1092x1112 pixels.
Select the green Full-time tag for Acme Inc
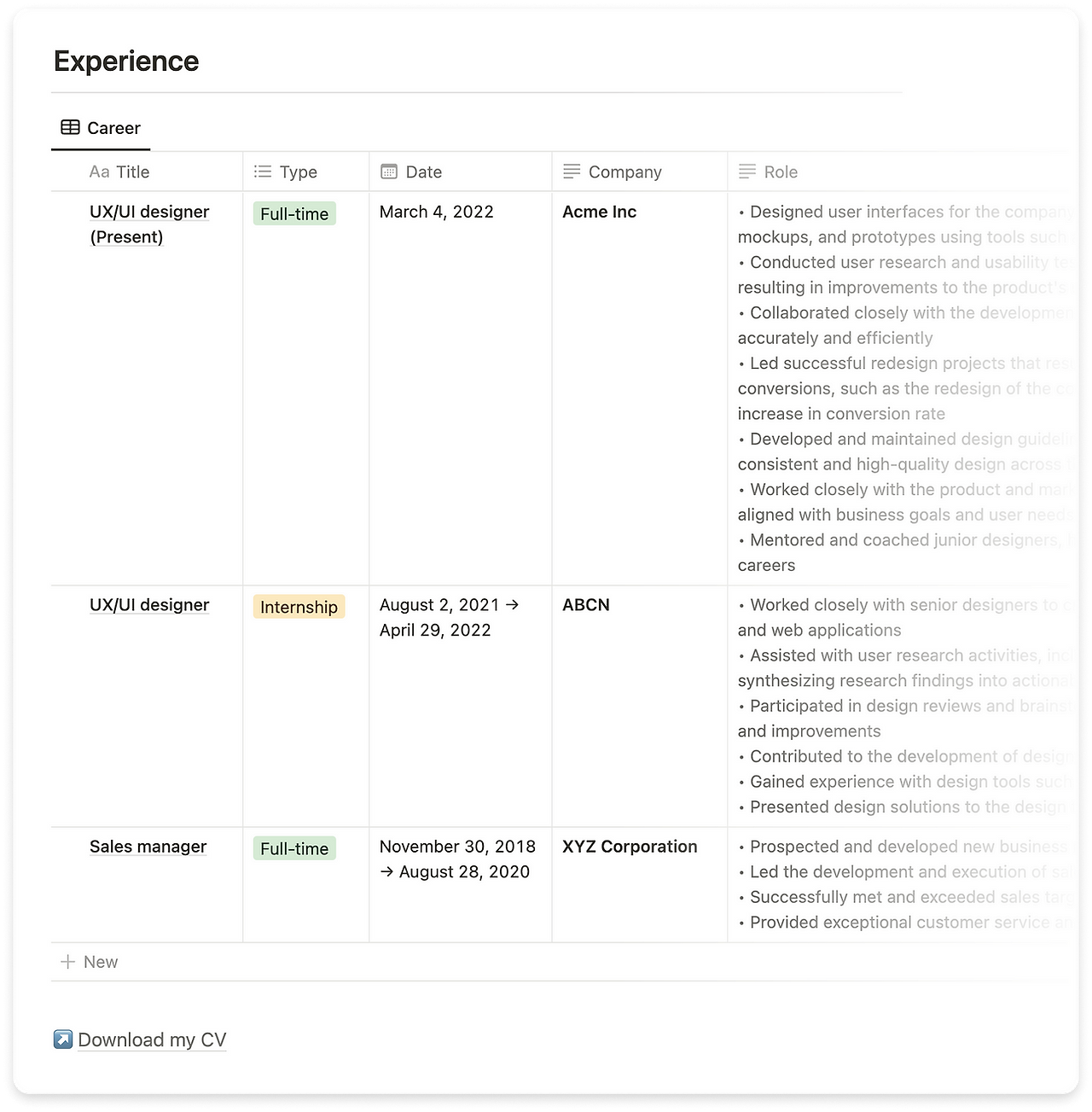coord(294,213)
